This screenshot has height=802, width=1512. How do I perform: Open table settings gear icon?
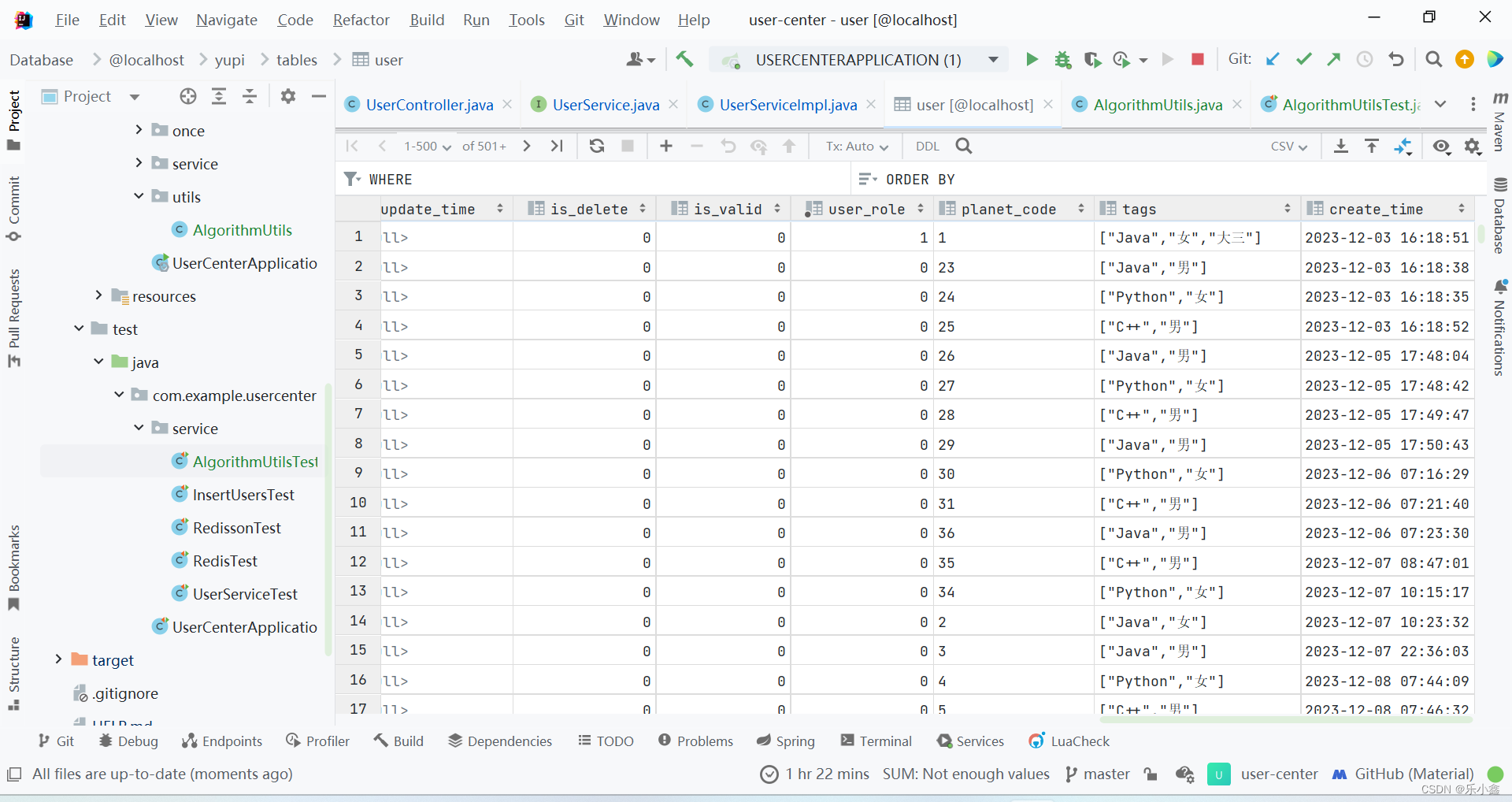[1473, 147]
